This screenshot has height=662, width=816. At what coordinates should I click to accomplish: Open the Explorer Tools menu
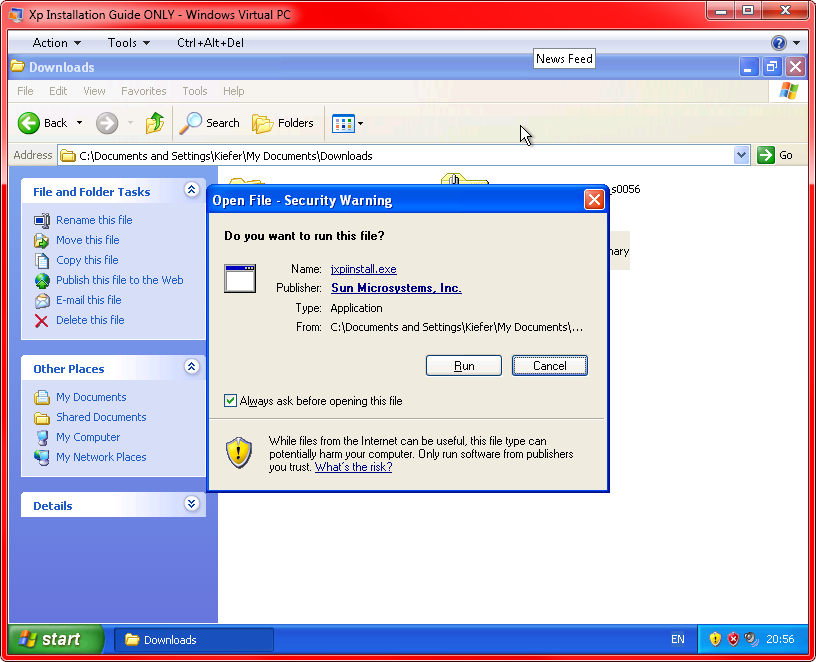(195, 91)
